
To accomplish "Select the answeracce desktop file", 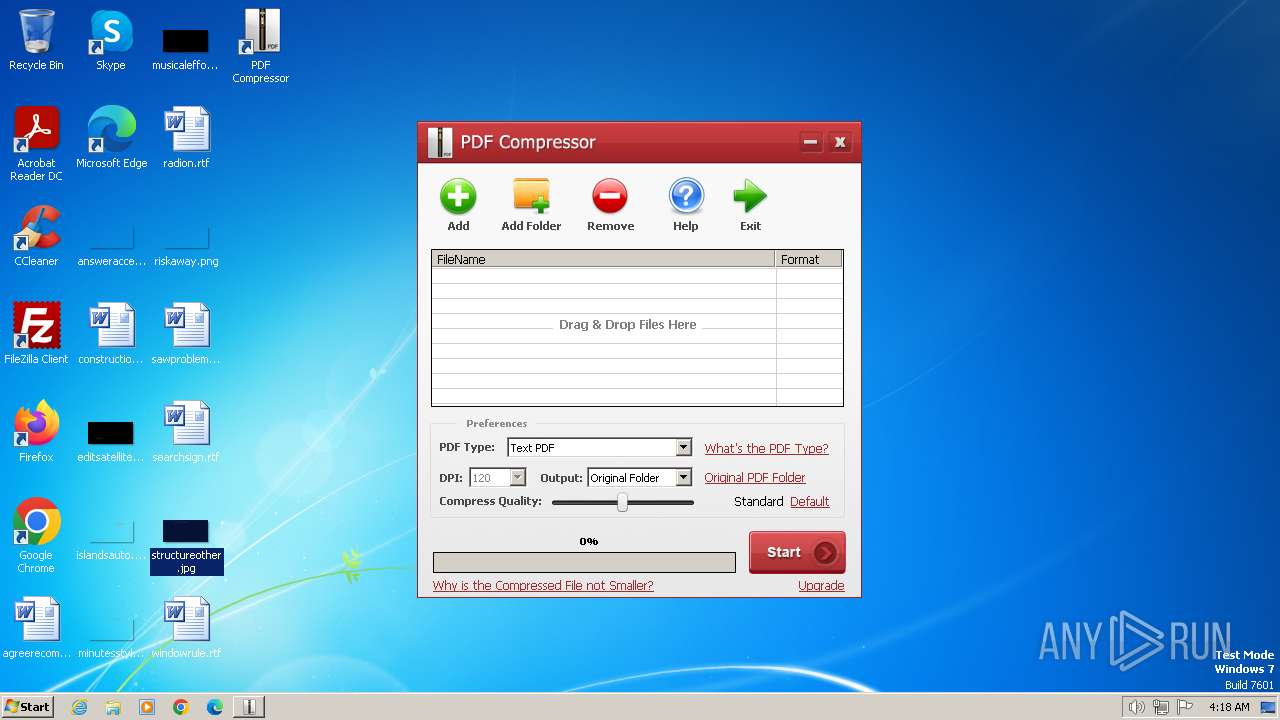I will pyautogui.click(x=111, y=246).
